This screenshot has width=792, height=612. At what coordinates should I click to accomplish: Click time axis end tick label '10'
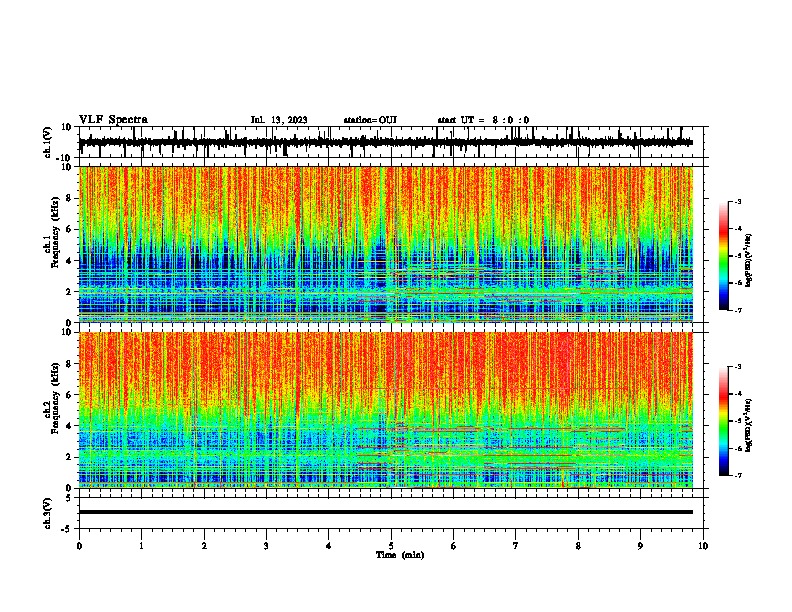[x=703, y=546]
